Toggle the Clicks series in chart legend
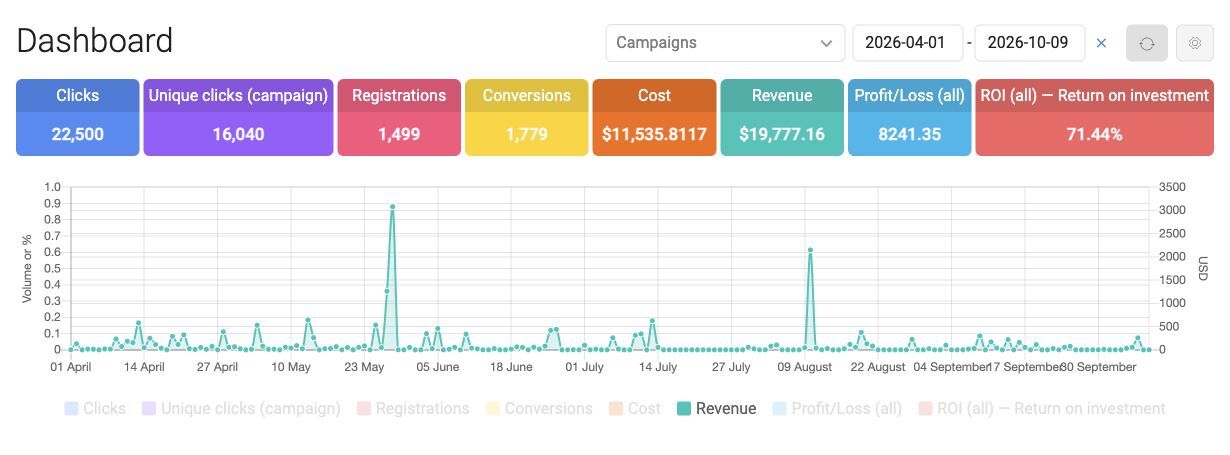The width and height of the screenshot is (1230, 455). click(95, 408)
